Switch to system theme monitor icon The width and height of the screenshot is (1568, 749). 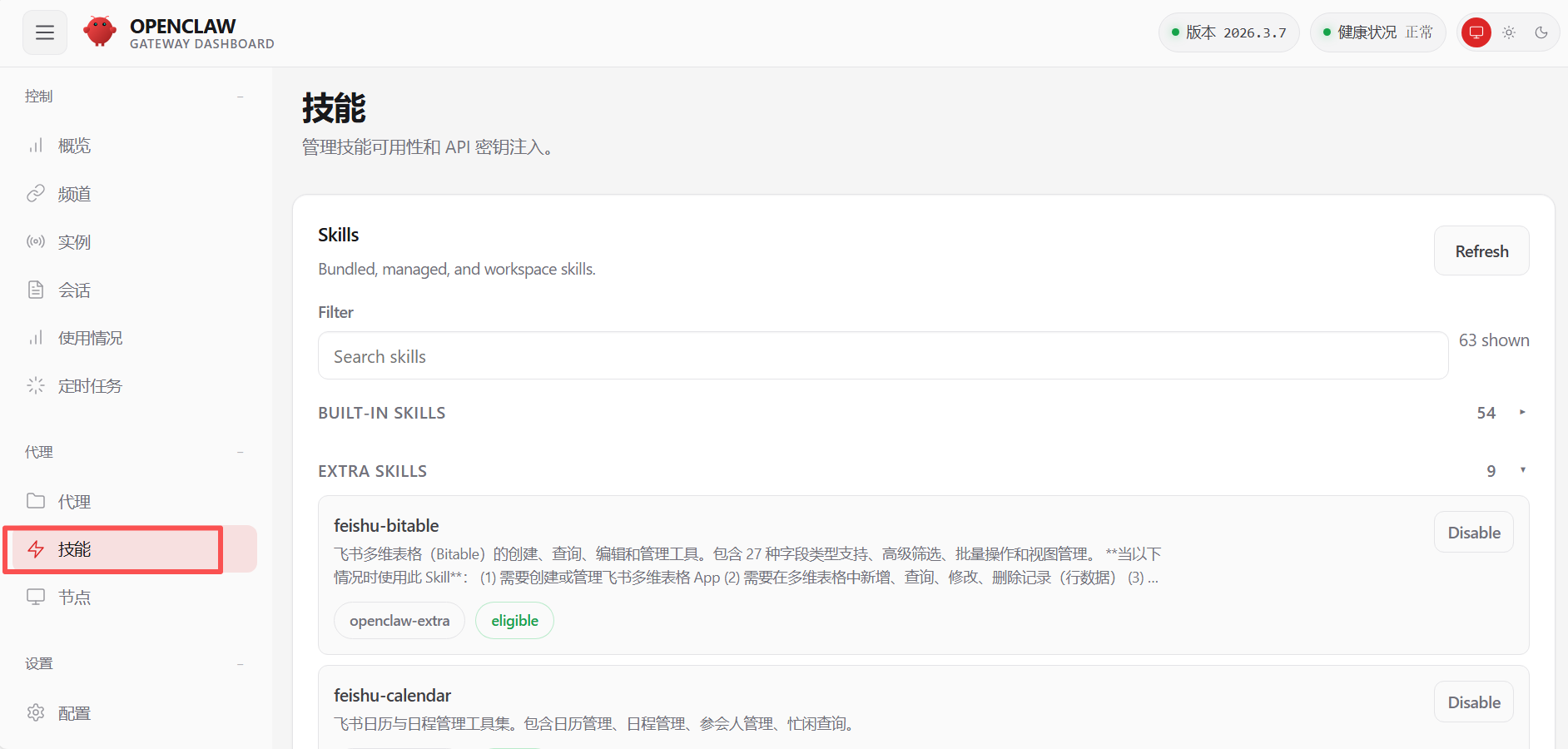point(1476,32)
